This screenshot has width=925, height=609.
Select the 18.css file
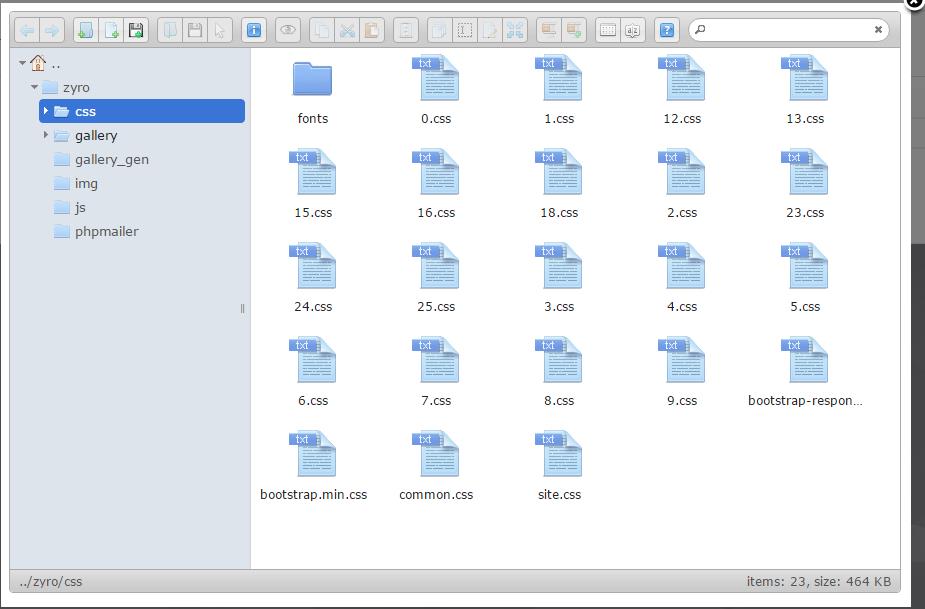[x=559, y=184]
